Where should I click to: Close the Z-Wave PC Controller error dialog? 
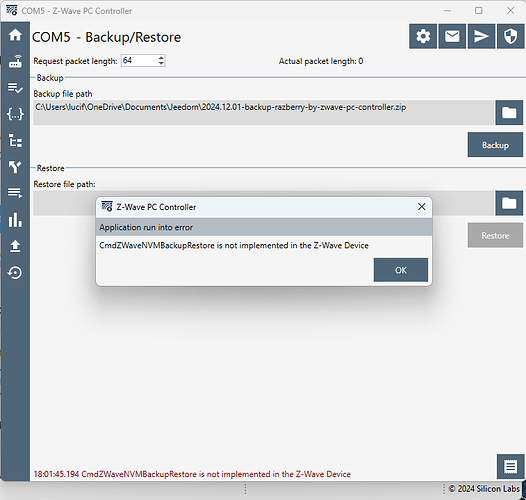coord(422,207)
